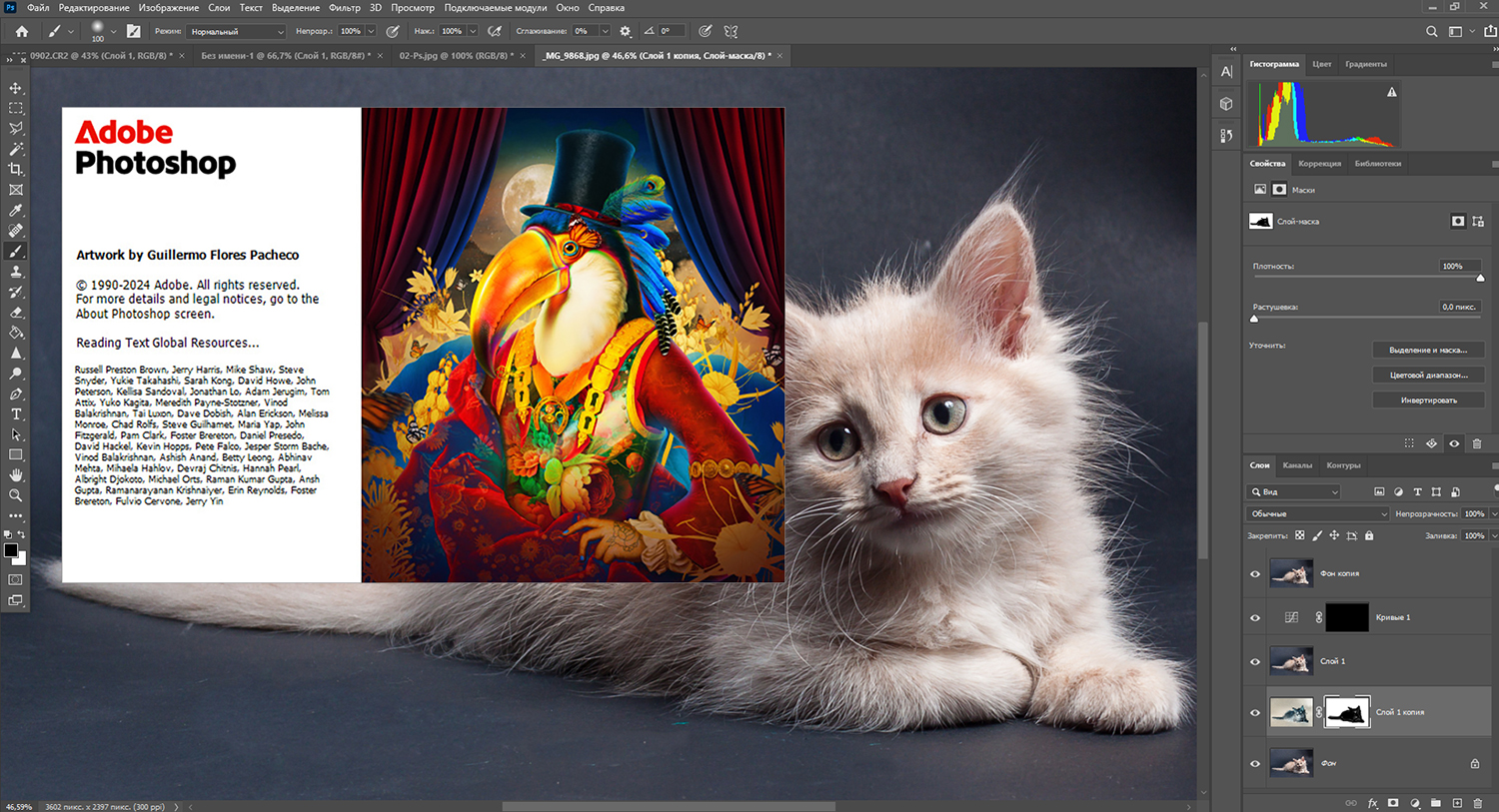Click the fx layer style icon
1499x812 pixels.
1372,803
